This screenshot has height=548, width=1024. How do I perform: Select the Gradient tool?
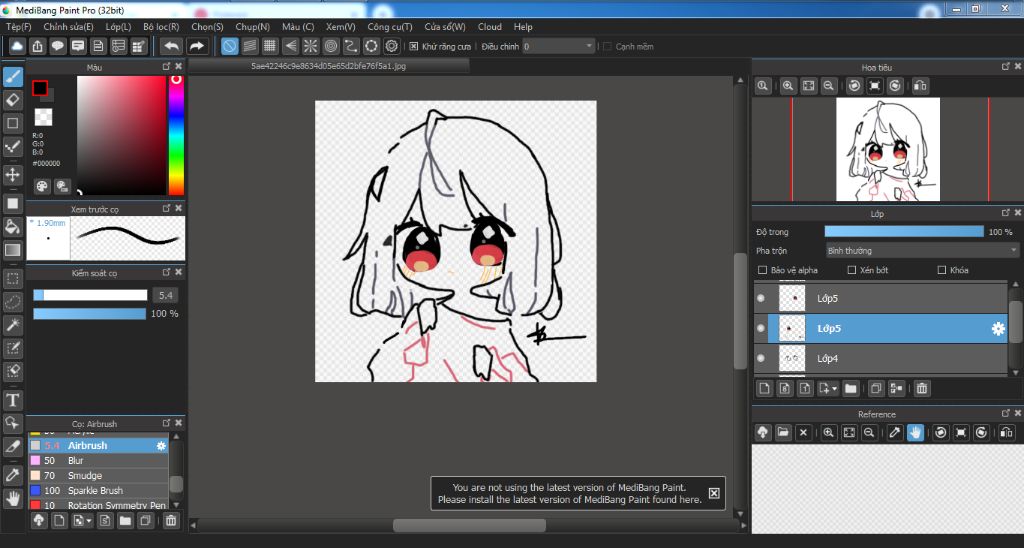click(x=12, y=250)
